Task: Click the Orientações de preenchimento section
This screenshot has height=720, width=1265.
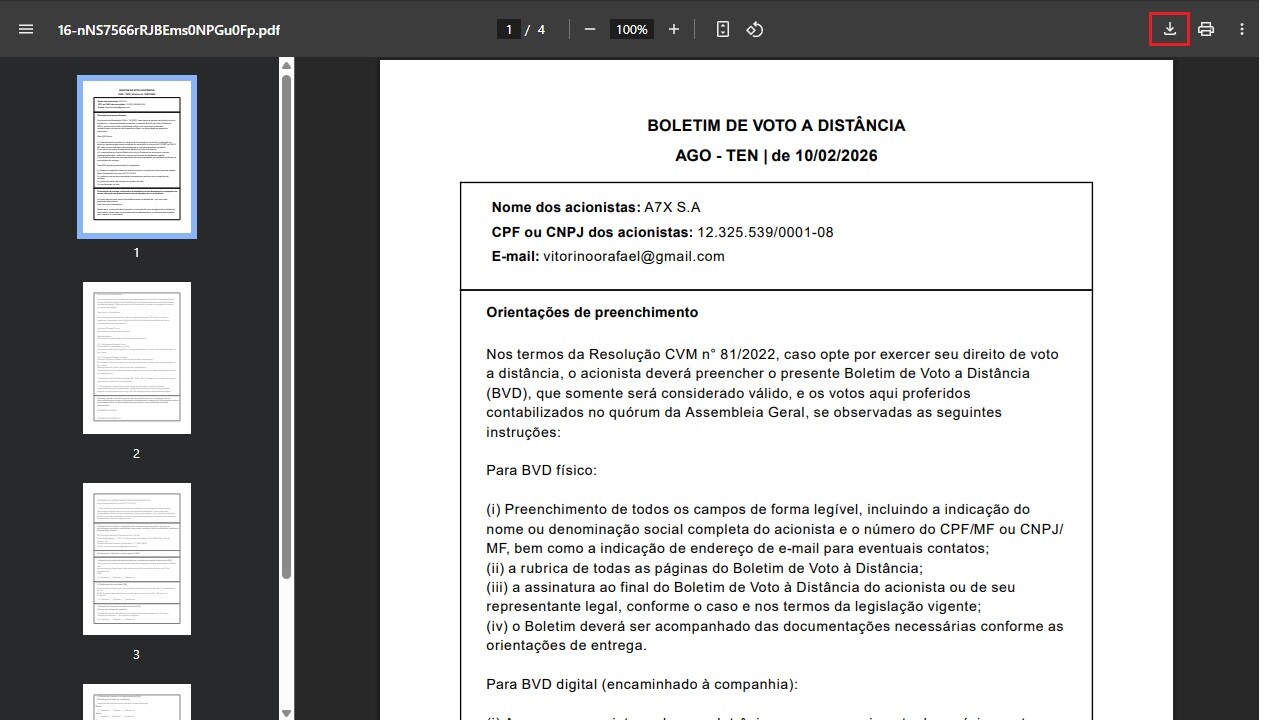Action: click(x=591, y=312)
